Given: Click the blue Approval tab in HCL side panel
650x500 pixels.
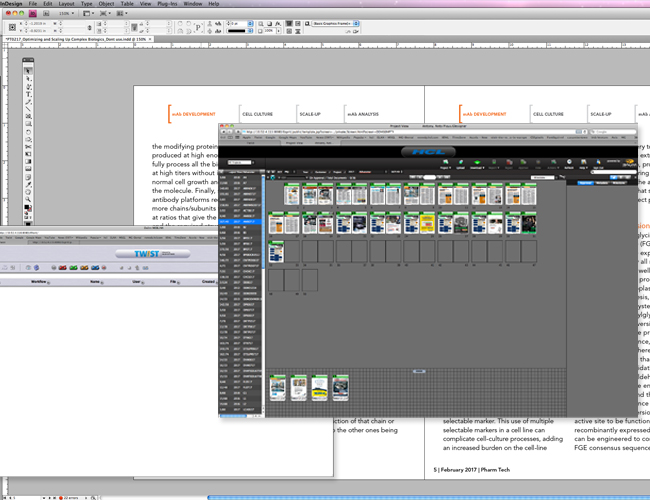Looking at the screenshot, I should pos(585,183).
